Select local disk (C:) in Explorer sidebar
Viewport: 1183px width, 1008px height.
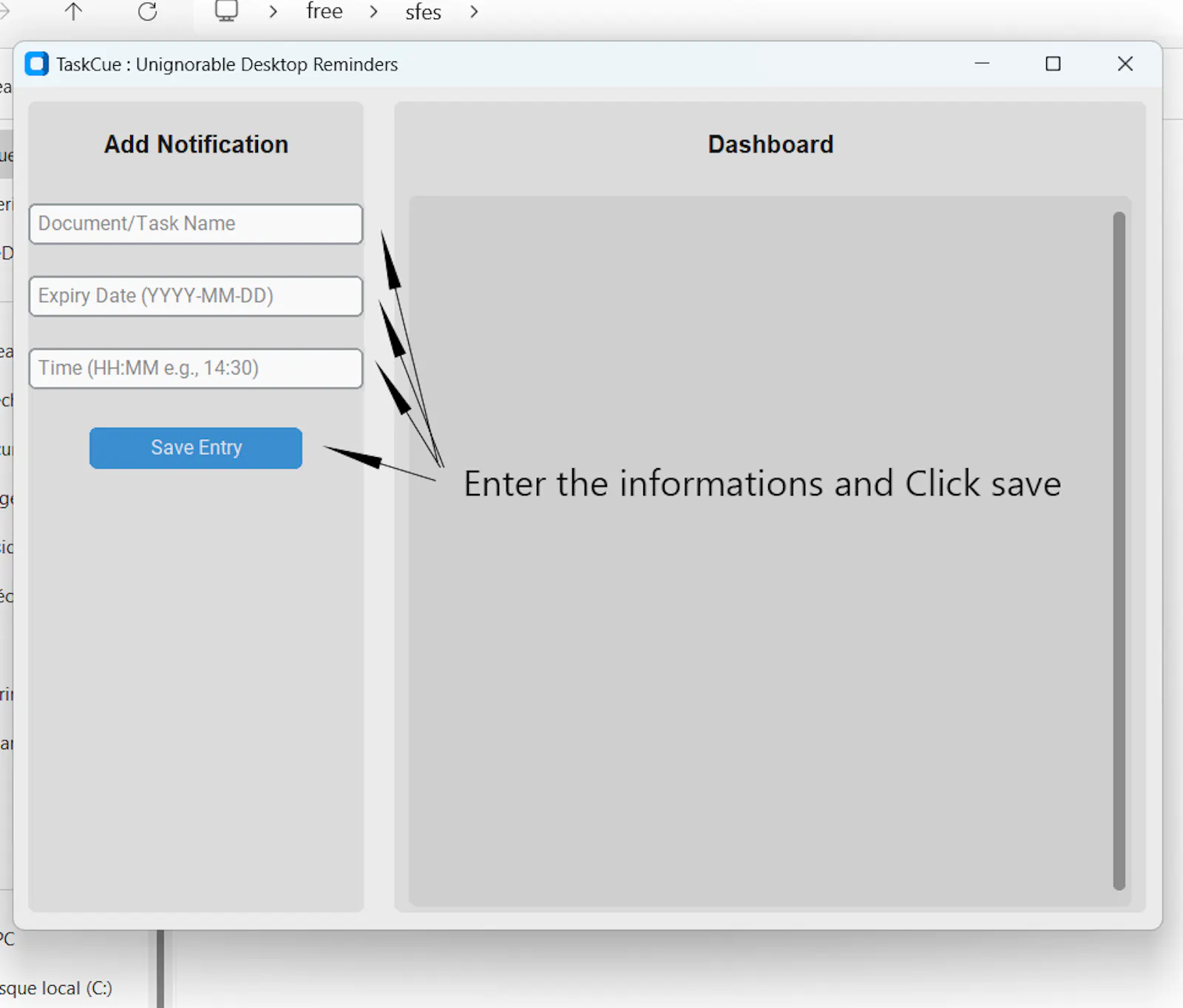(x=56, y=988)
